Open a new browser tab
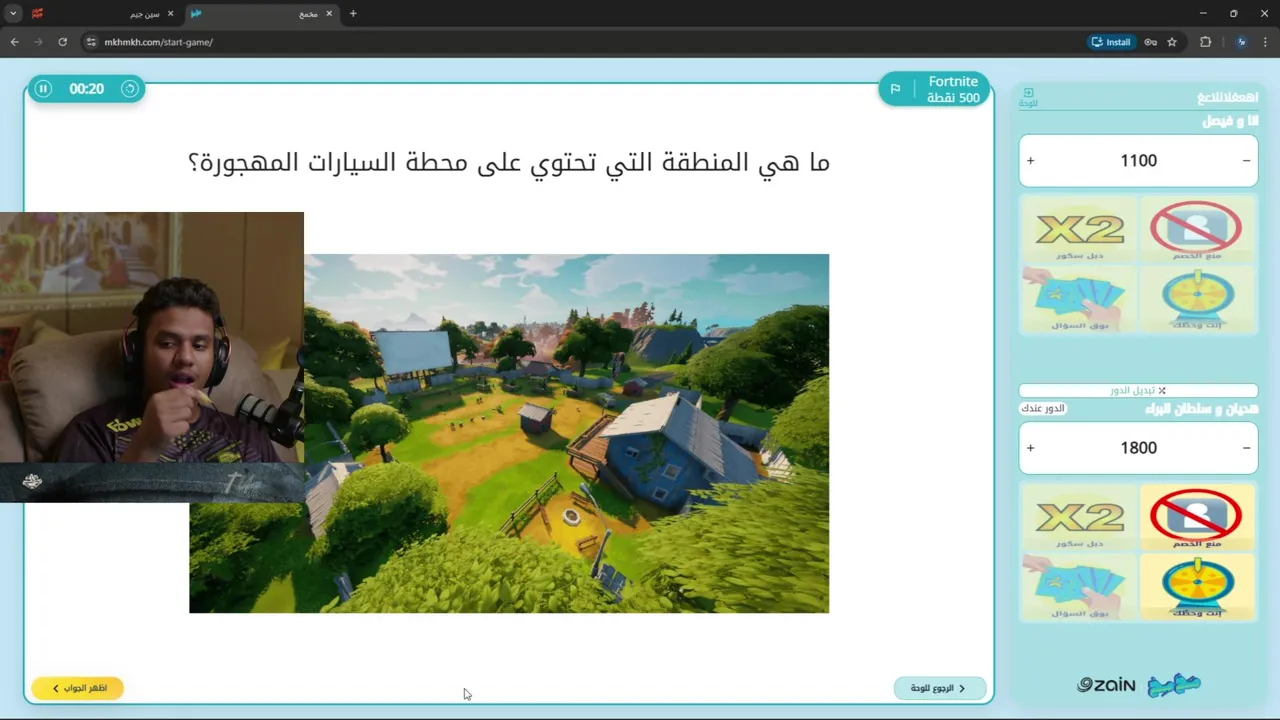 [x=353, y=14]
